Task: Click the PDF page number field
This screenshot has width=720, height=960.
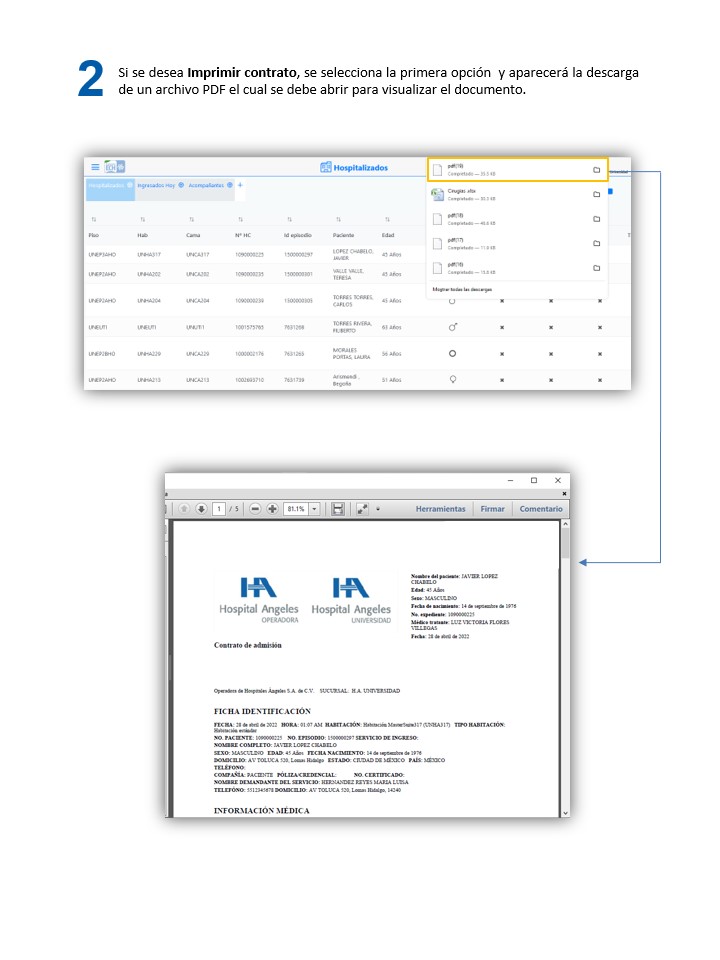Action: pos(219,509)
